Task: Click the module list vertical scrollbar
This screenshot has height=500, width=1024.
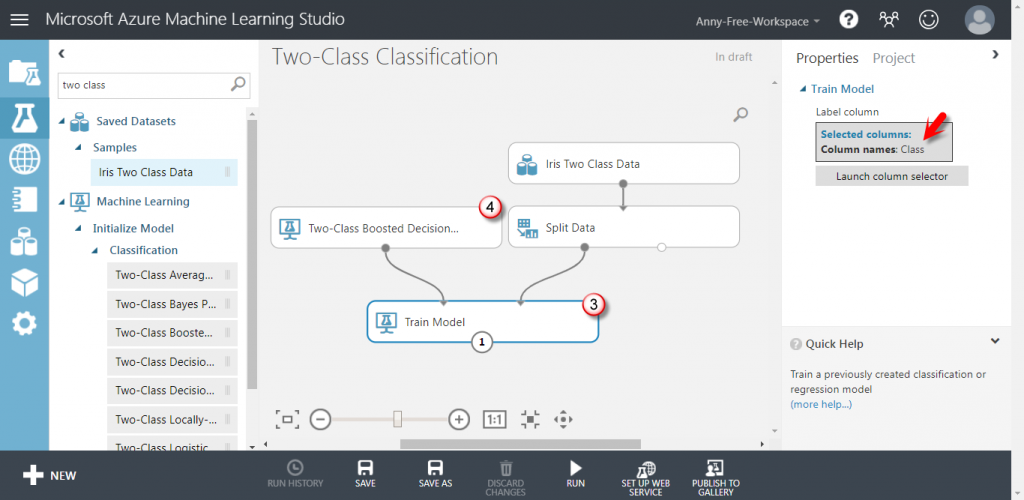Action: [x=253, y=255]
